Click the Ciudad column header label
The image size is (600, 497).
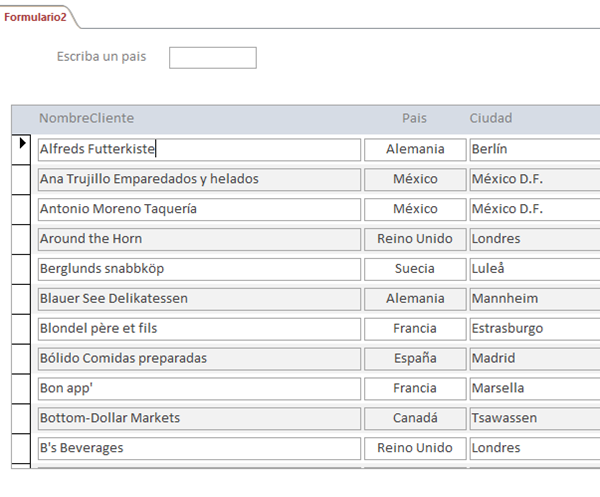pyautogui.click(x=491, y=118)
